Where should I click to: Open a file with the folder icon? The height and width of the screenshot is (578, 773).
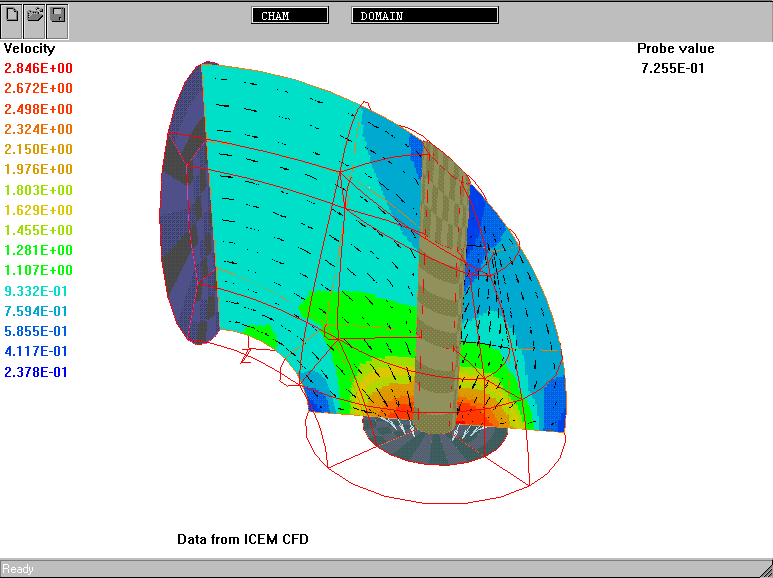[x=35, y=16]
